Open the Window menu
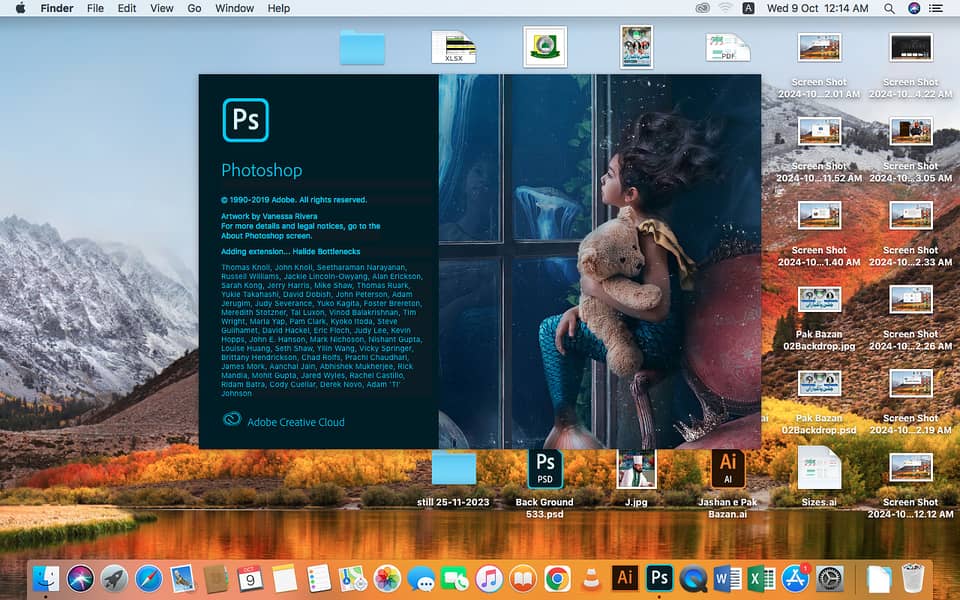This screenshot has height=600, width=960. [x=234, y=8]
